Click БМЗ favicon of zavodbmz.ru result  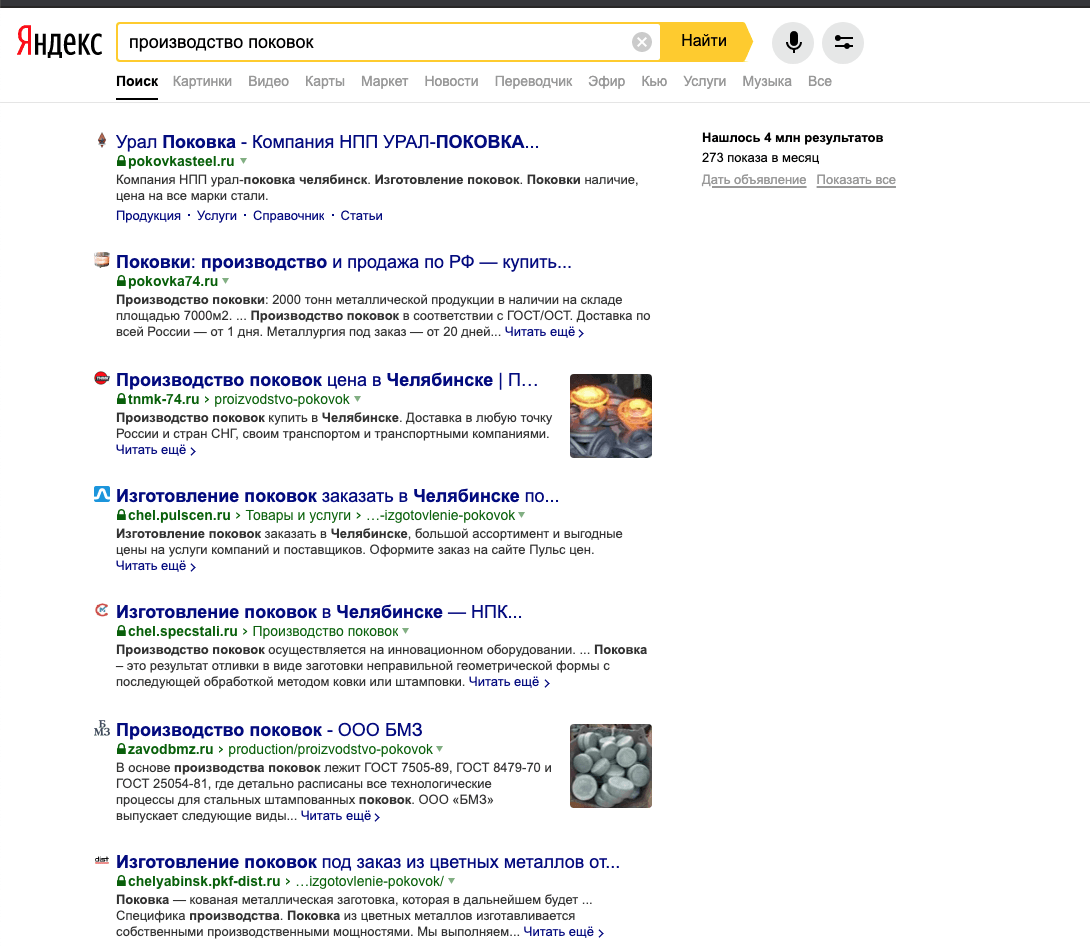click(101, 728)
